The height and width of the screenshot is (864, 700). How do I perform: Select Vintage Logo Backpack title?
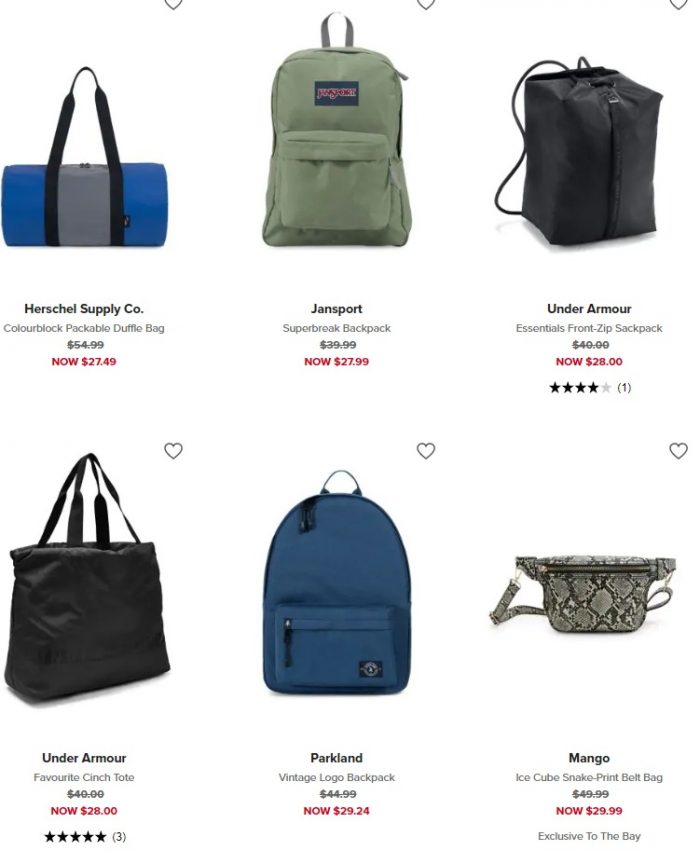pos(336,777)
